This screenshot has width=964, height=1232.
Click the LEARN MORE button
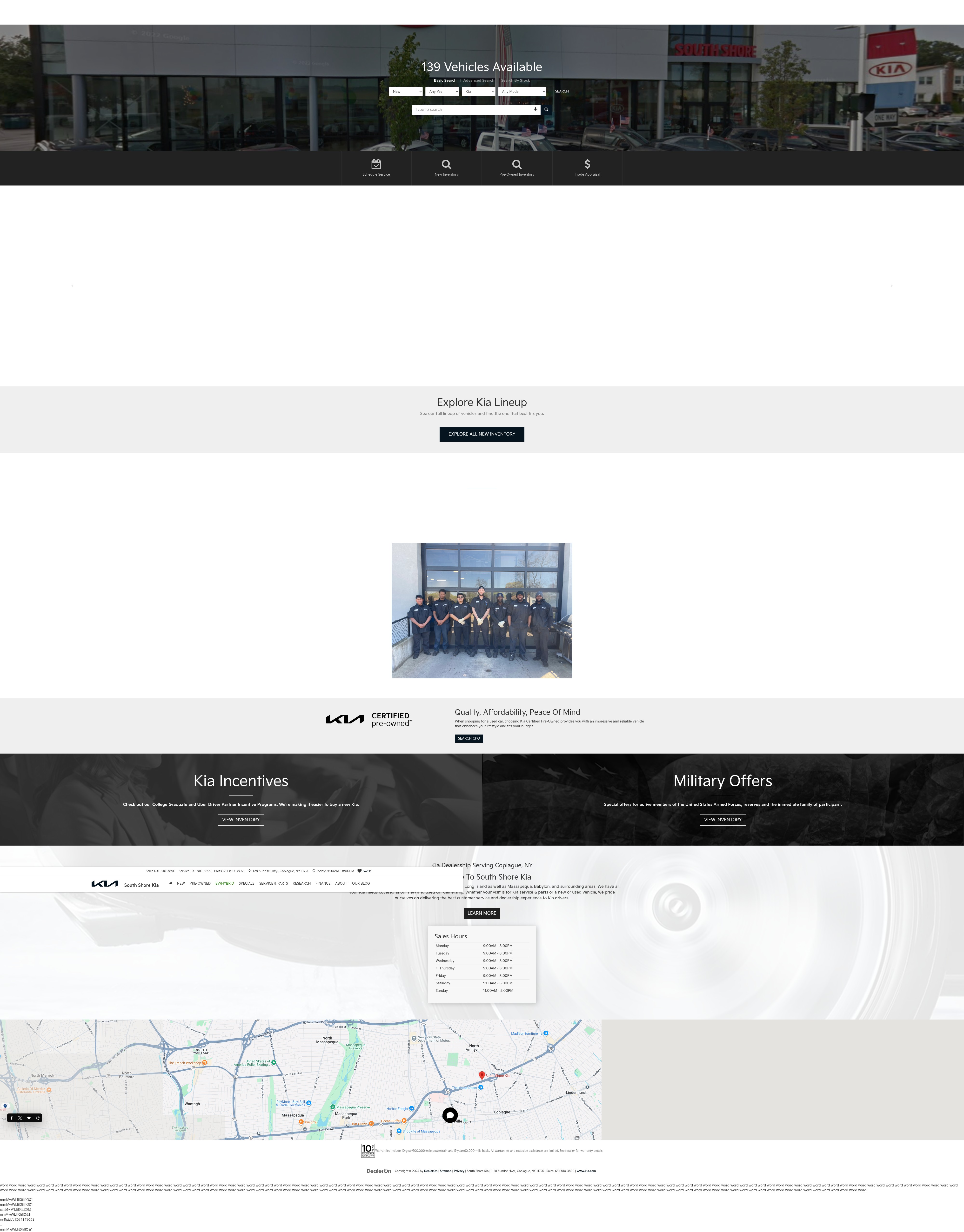pos(482,913)
